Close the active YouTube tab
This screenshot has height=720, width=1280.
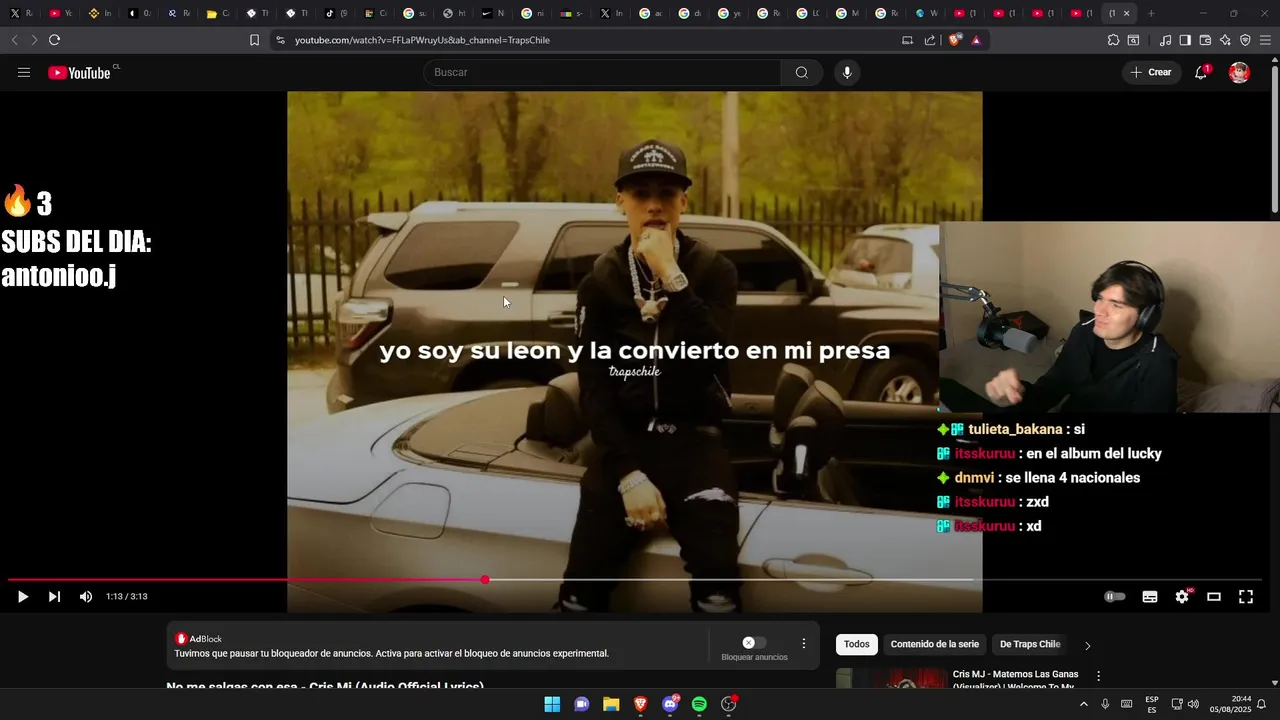coord(1126,13)
